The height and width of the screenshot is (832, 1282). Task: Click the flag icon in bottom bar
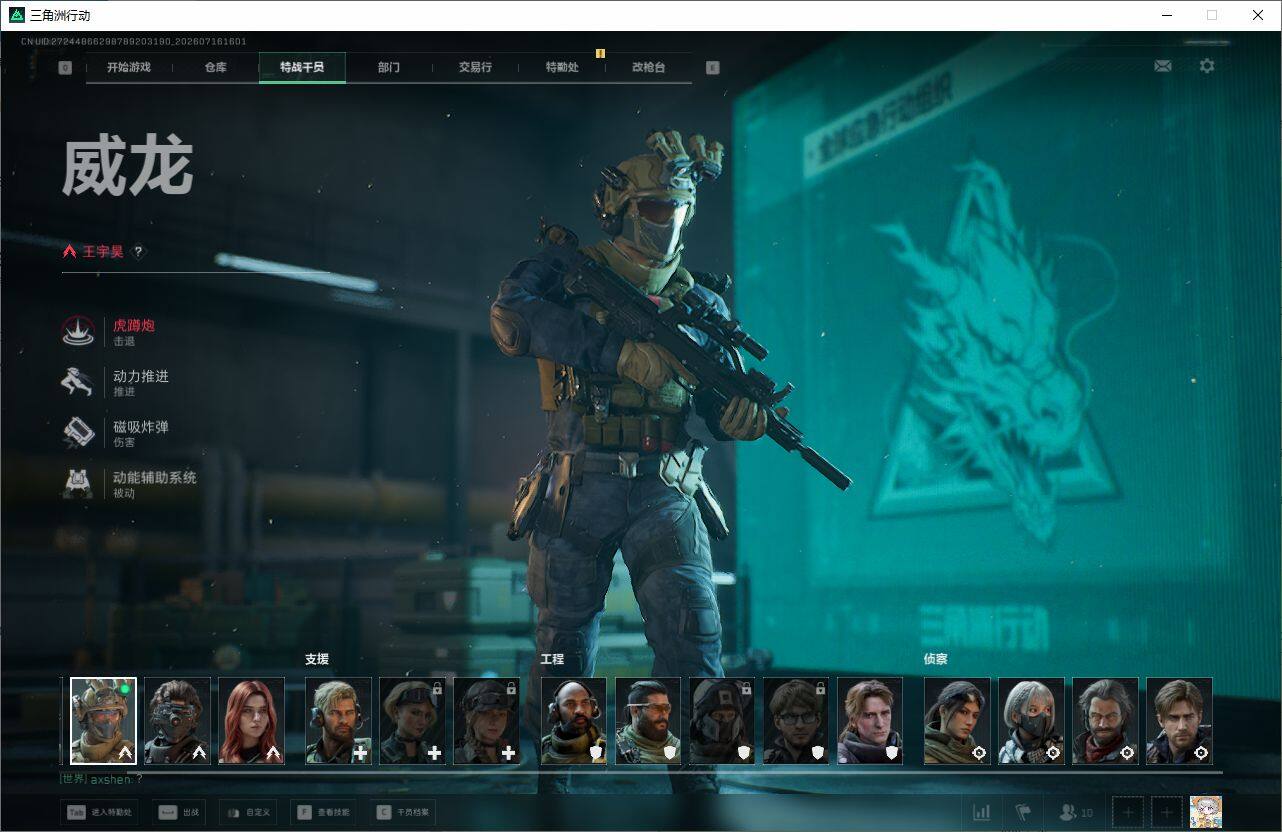click(1023, 812)
